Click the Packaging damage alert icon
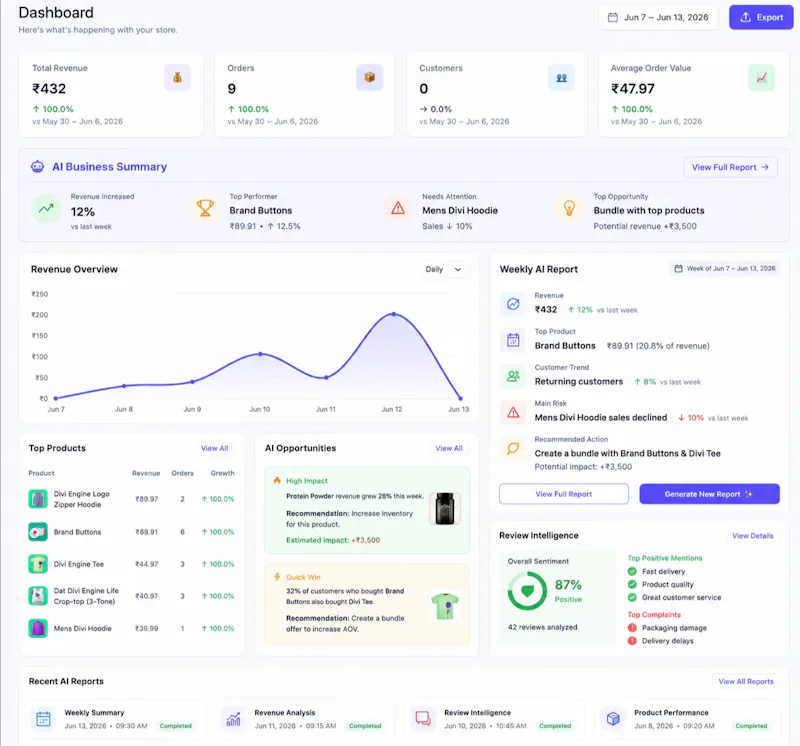The height and width of the screenshot is (746, 800). click(632, 628)
